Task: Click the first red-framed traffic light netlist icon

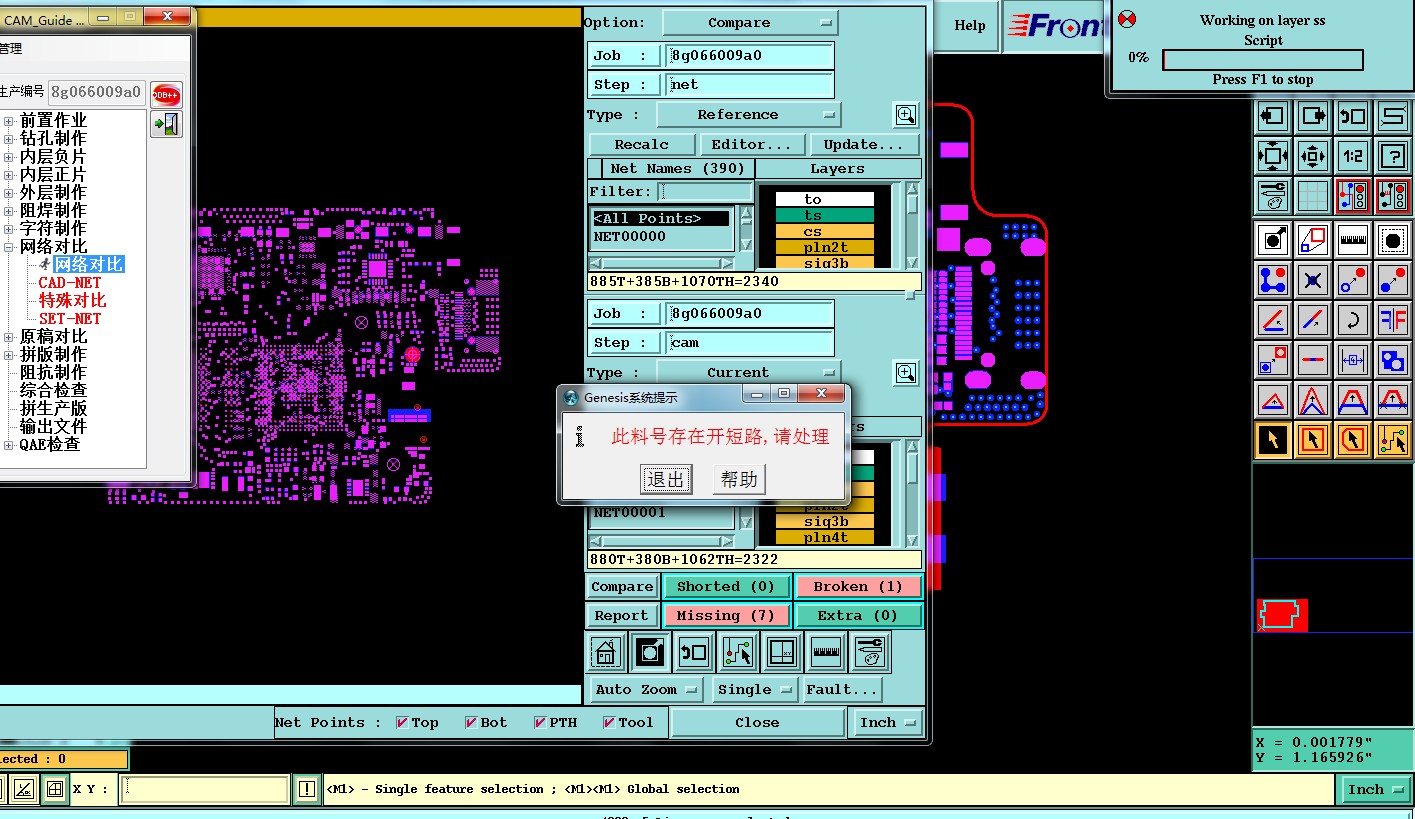Action: coord(1353,196)
